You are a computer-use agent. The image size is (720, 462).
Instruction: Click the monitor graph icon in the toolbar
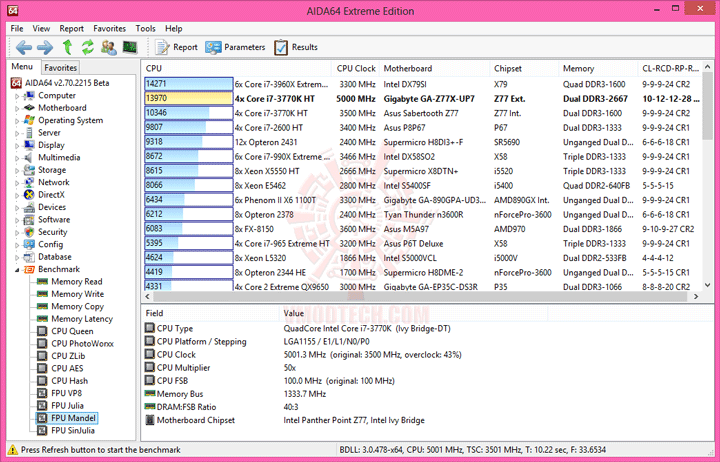click(130, 47)
